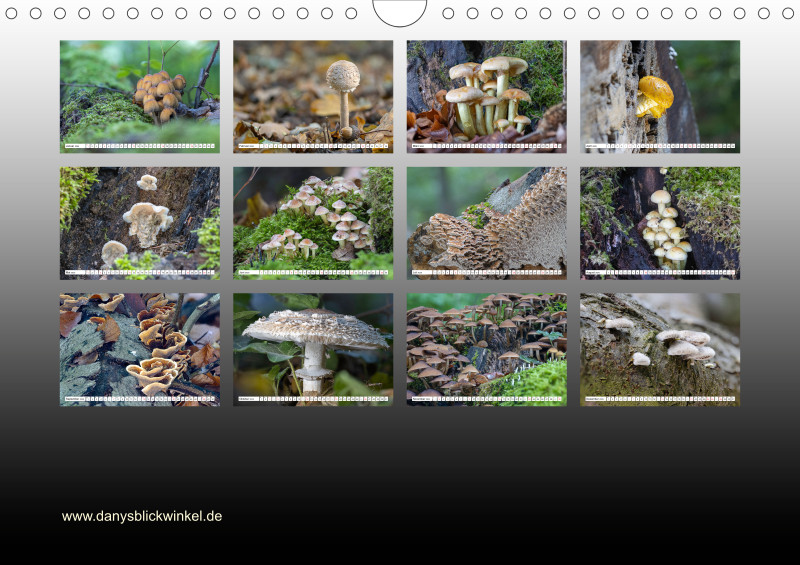This screenshot has height=565, width=800.
Task: Open the small white mushrooms on grey log
Action: pyautogui.click(x=660, y=350)
